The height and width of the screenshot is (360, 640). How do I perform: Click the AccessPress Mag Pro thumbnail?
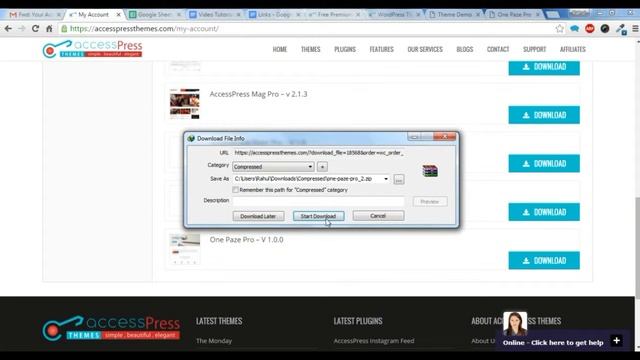[185, 104]
